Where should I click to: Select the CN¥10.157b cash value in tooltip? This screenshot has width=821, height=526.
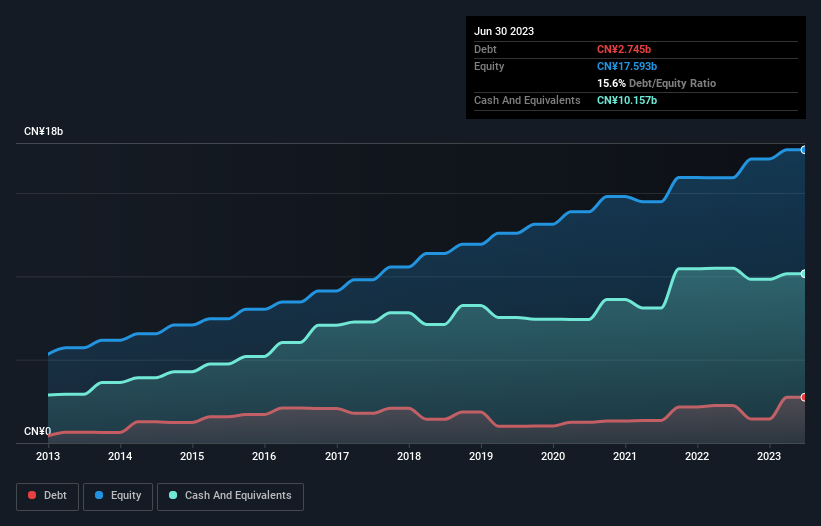[627, 100]
